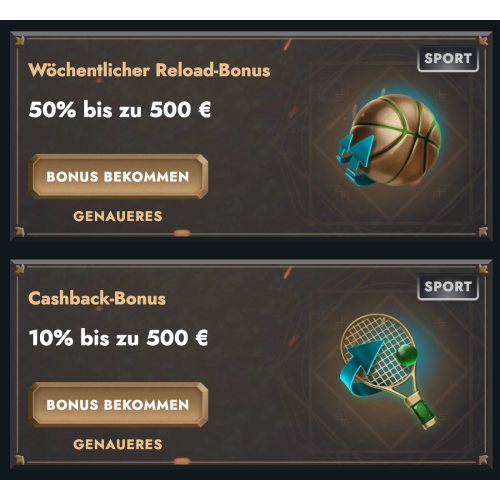Click the tennis racket icon
500x500 pixels.
(388, 371)
